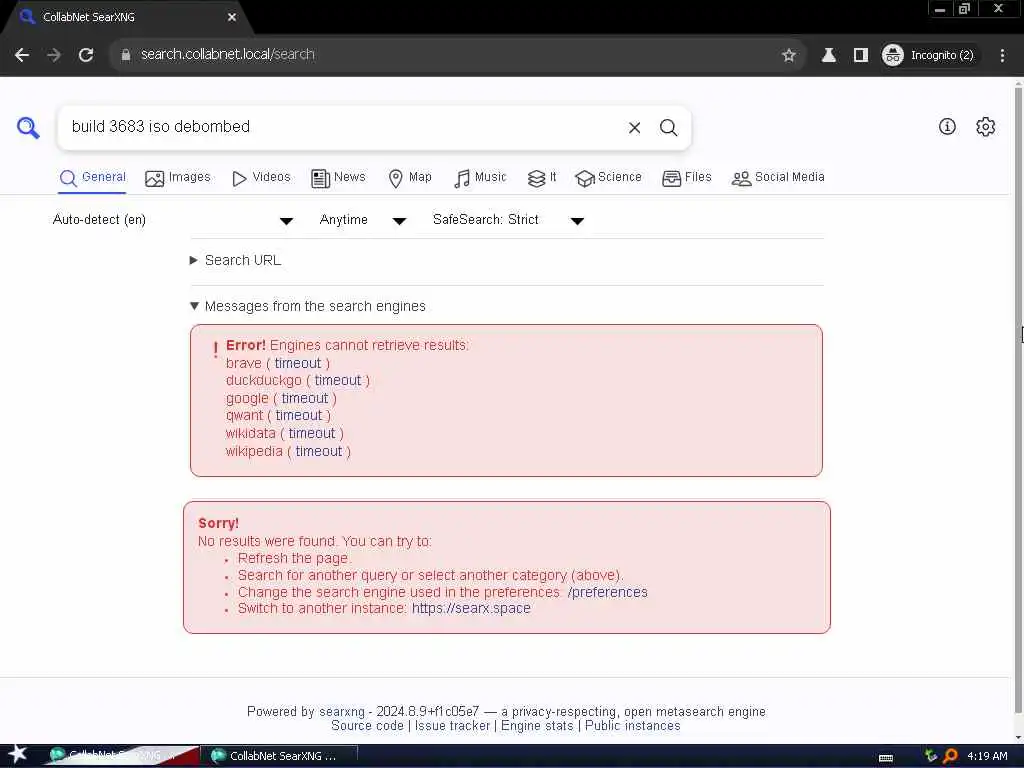Click the SearXNG magnifier logo

(x=28, y=127)
